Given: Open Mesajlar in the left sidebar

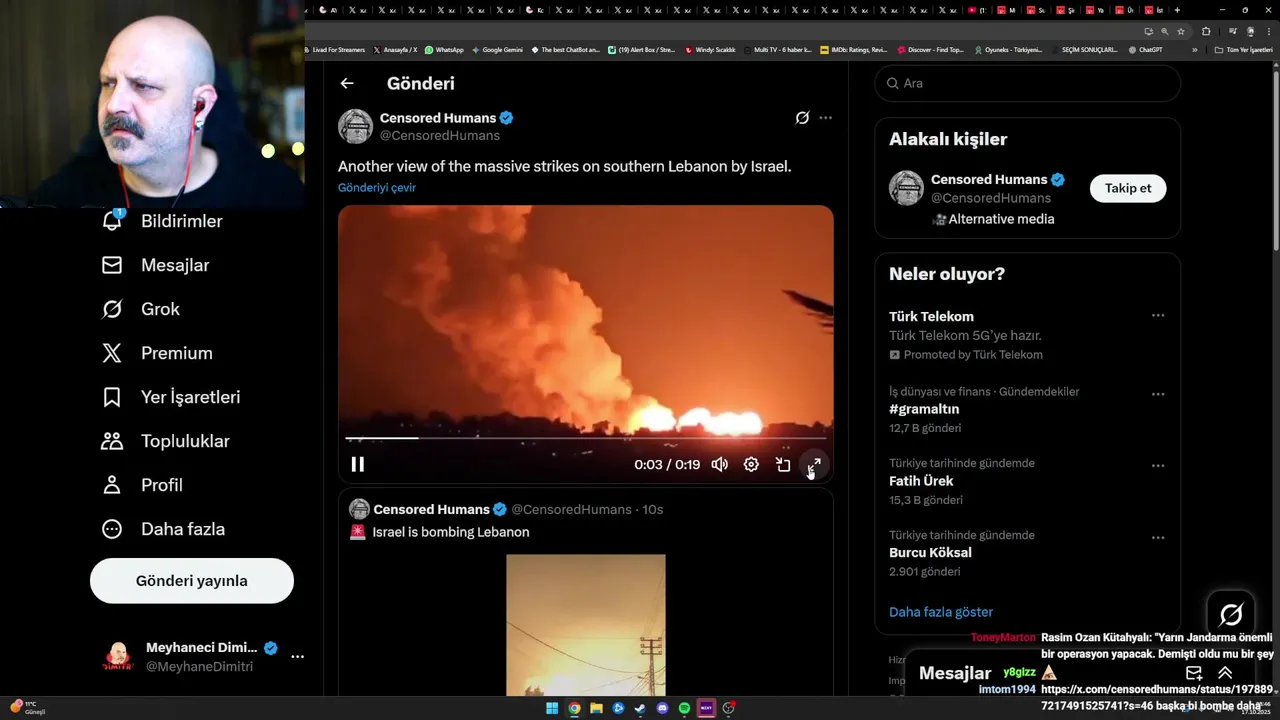Looking at the screenshot, I should click(x=154, y=265).
